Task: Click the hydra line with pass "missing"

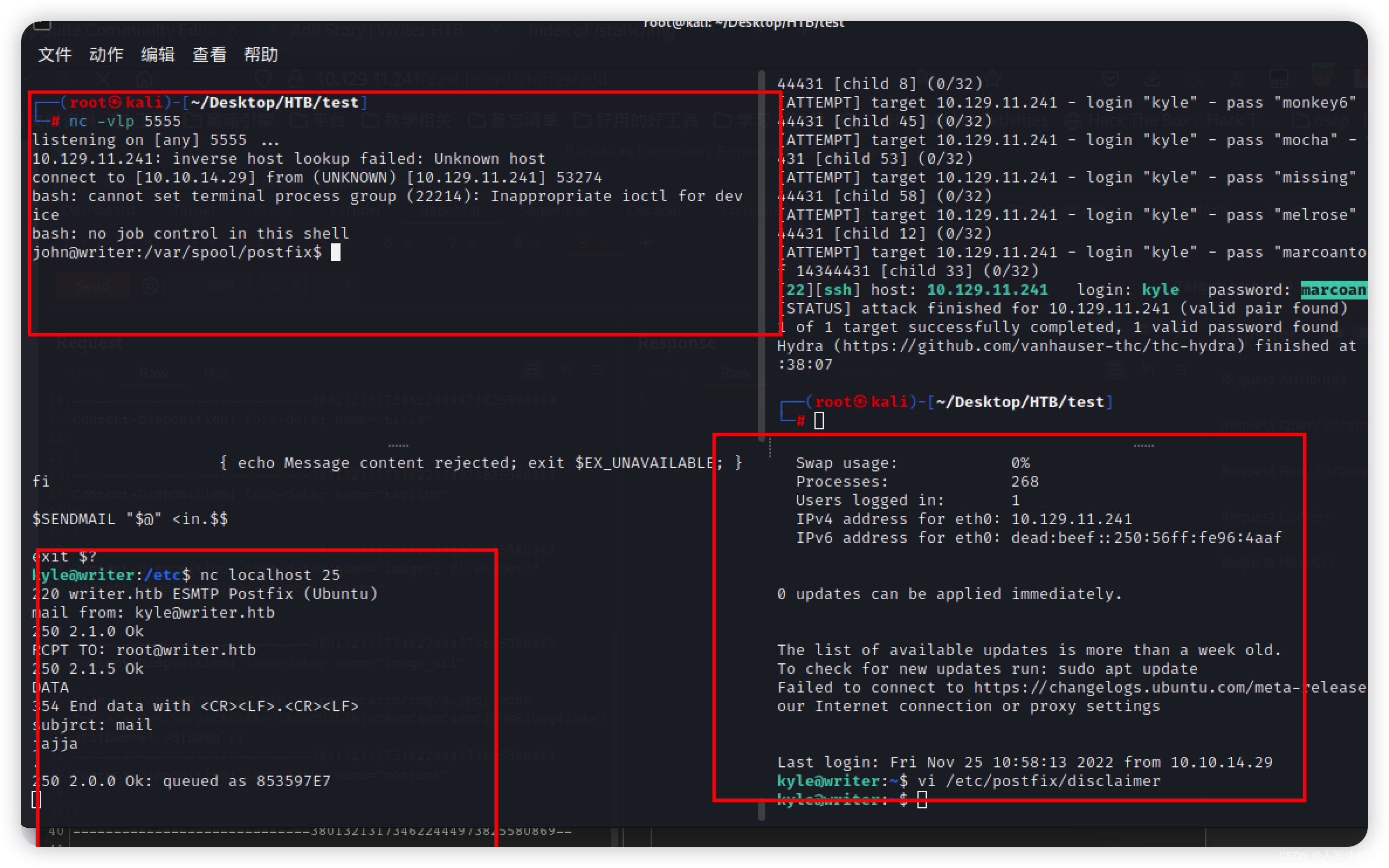Action: tap(1067, 177)
